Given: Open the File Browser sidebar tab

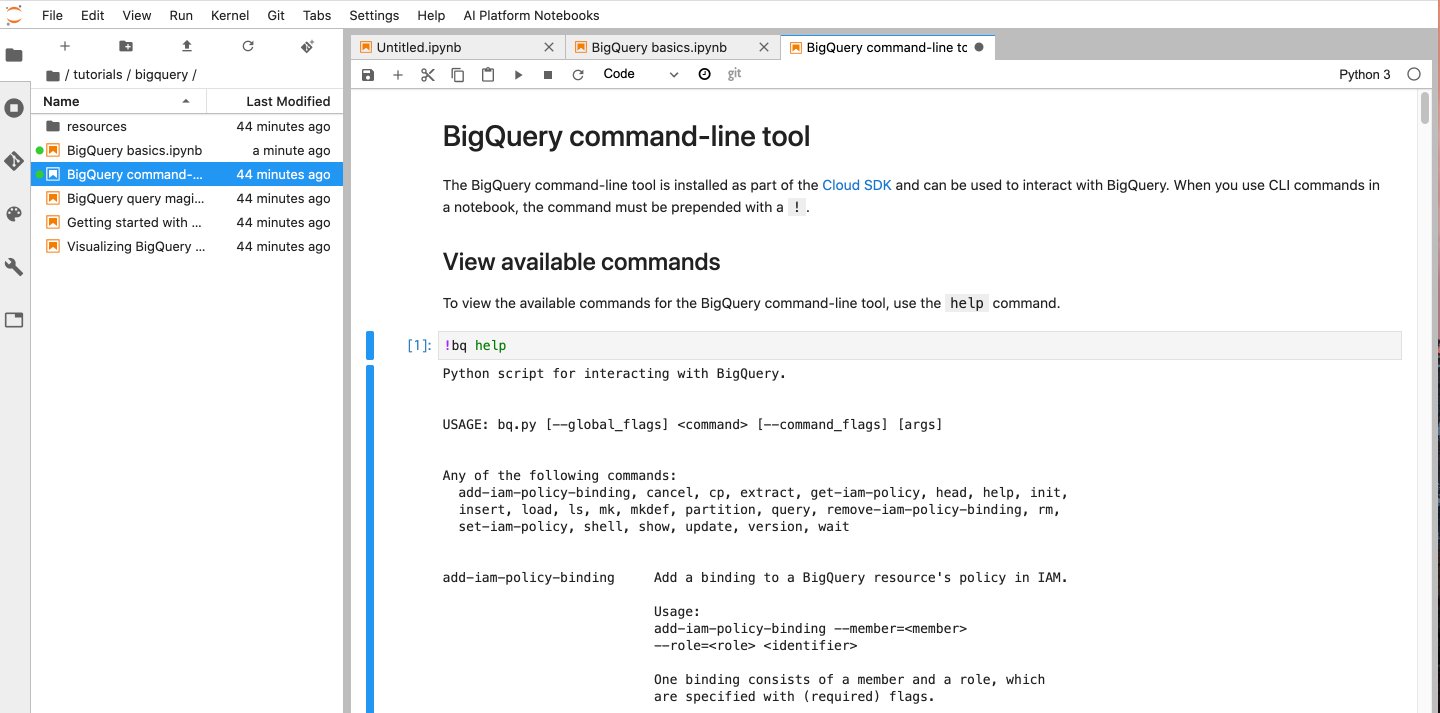Looking at the screenshot, I should point(14,55).
